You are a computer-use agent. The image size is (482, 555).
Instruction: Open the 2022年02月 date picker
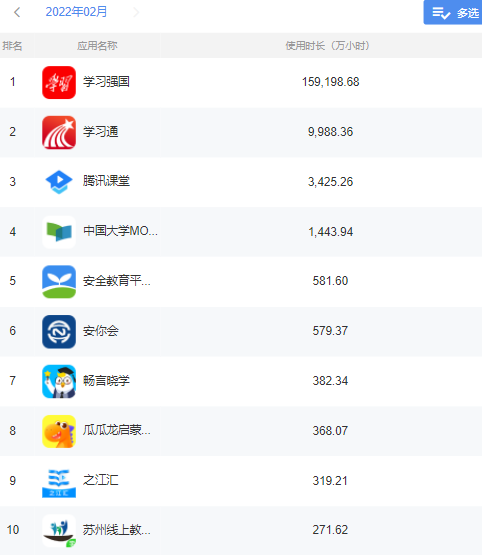coord(76,12)
